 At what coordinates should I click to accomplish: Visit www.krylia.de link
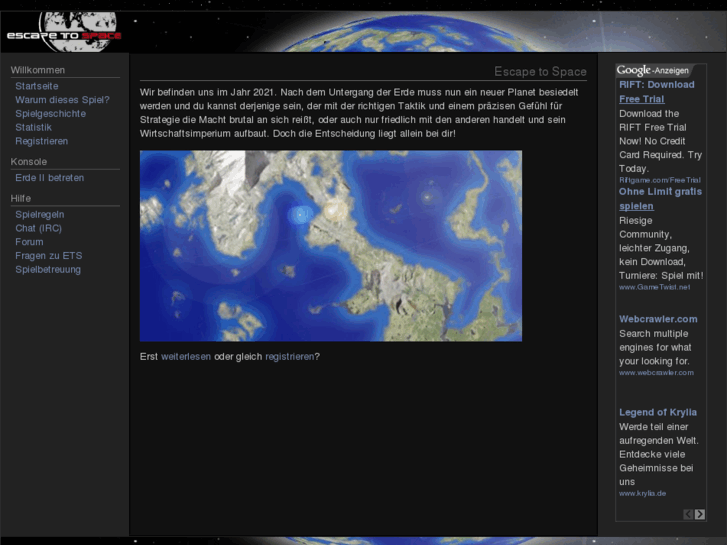click(642, 493)
